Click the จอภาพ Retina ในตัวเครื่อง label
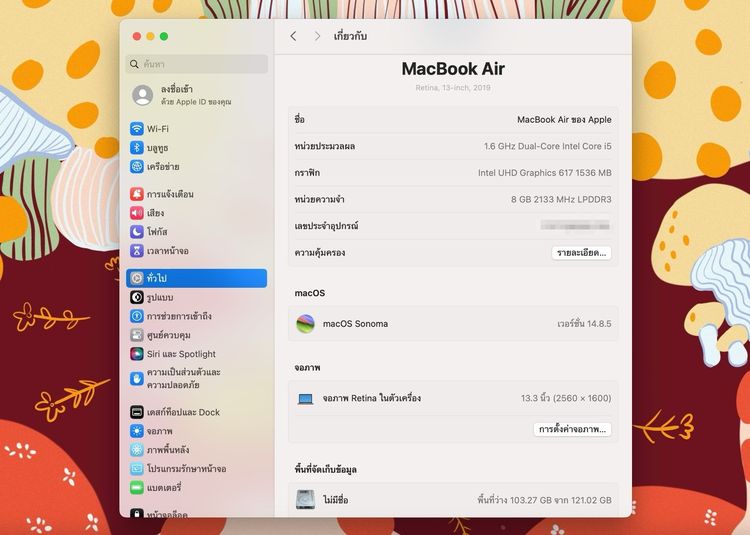Image resolution: width=750 pixels, height=535 pixels. 372,398
